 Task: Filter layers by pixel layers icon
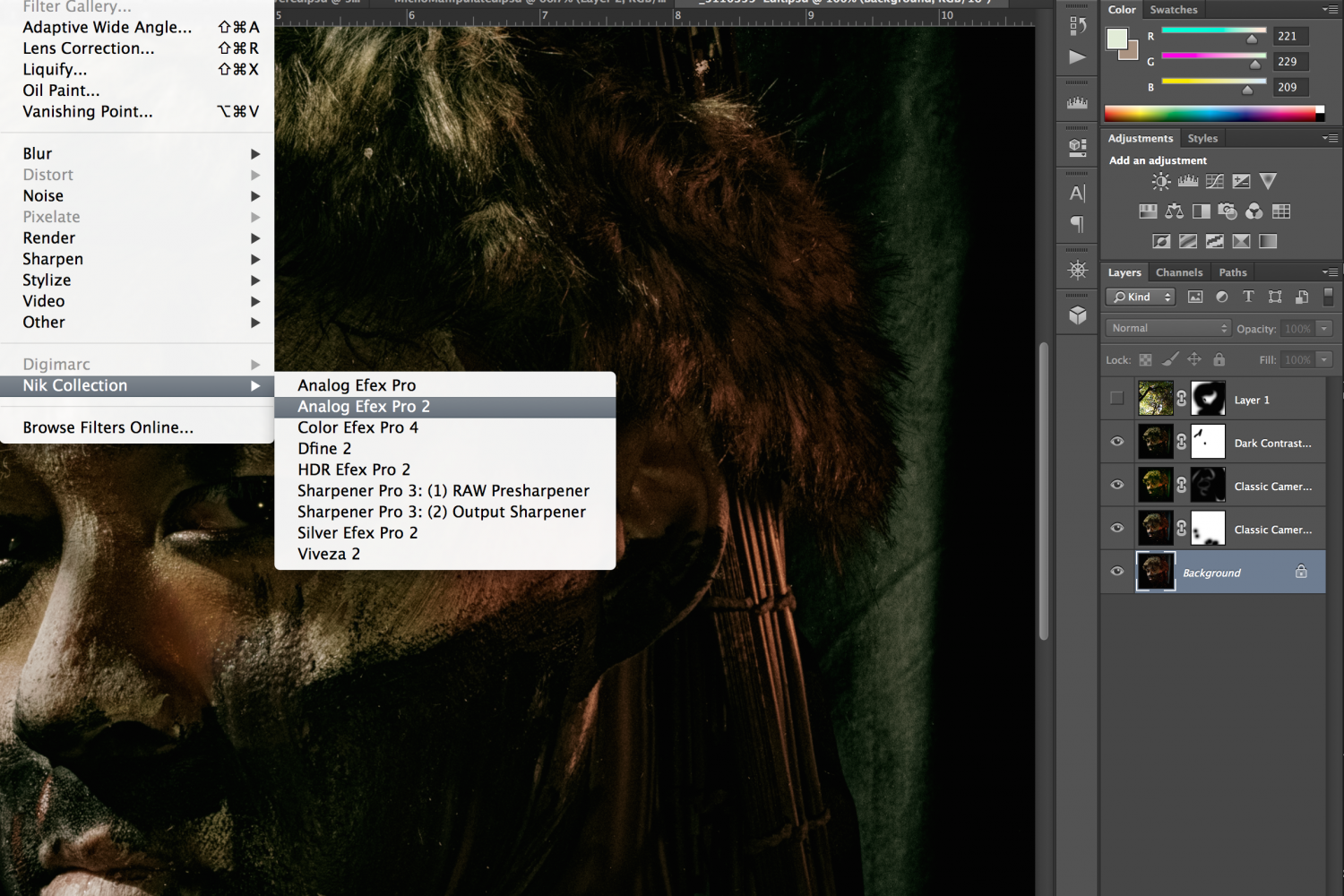pyautogui.click(x=1195, y=297)
